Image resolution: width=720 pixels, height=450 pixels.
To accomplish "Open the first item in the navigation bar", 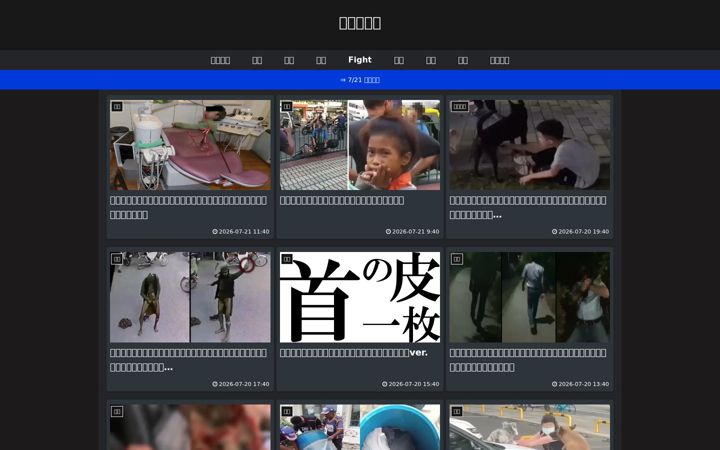I will coord(220,60).
